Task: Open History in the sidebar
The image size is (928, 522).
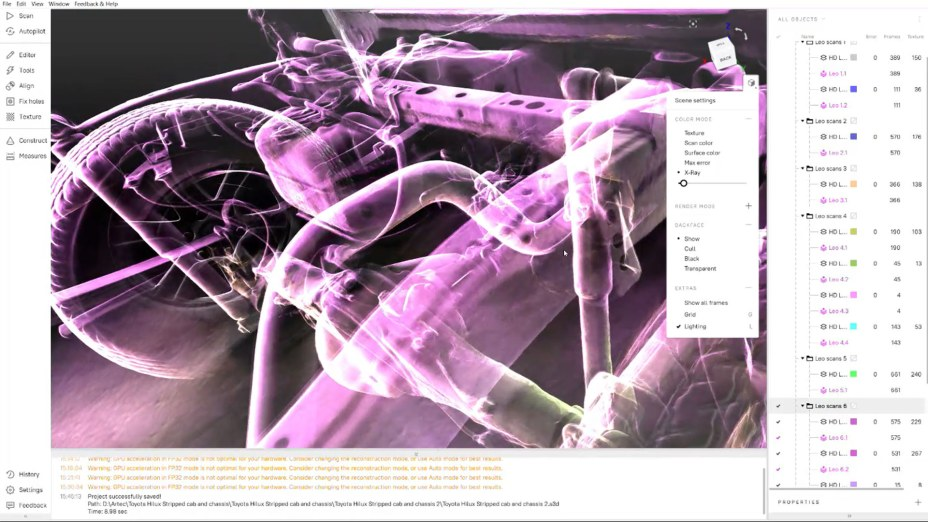Action: coord(29,474)
